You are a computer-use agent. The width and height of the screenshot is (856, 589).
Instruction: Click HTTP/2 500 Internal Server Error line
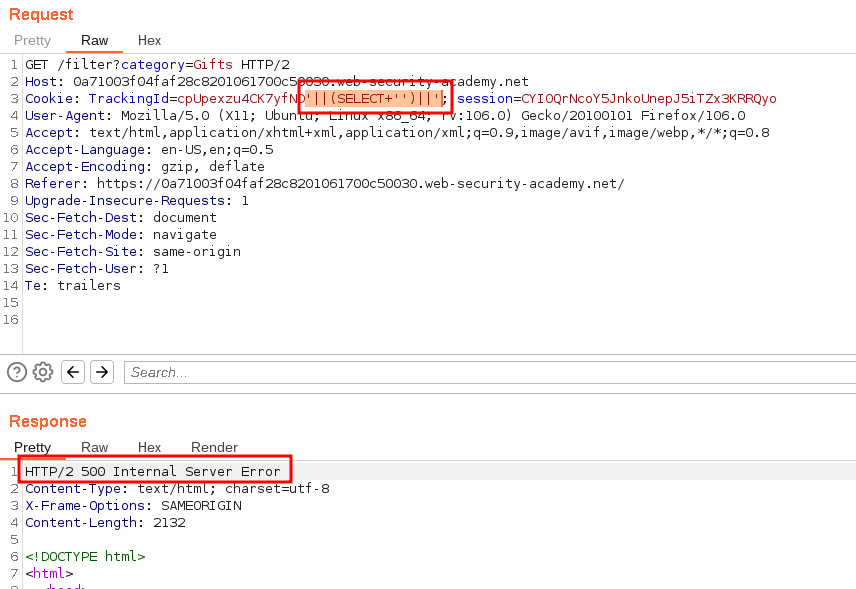[153, 471]
